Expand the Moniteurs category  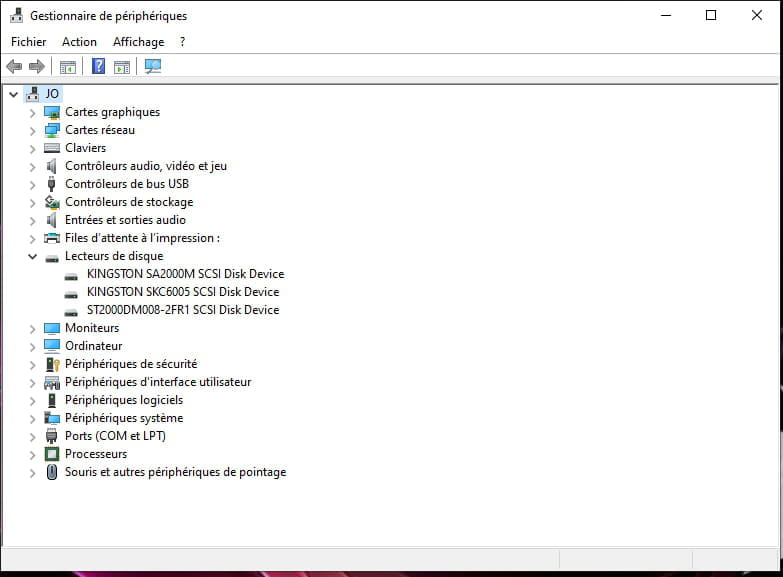(32, 329)
